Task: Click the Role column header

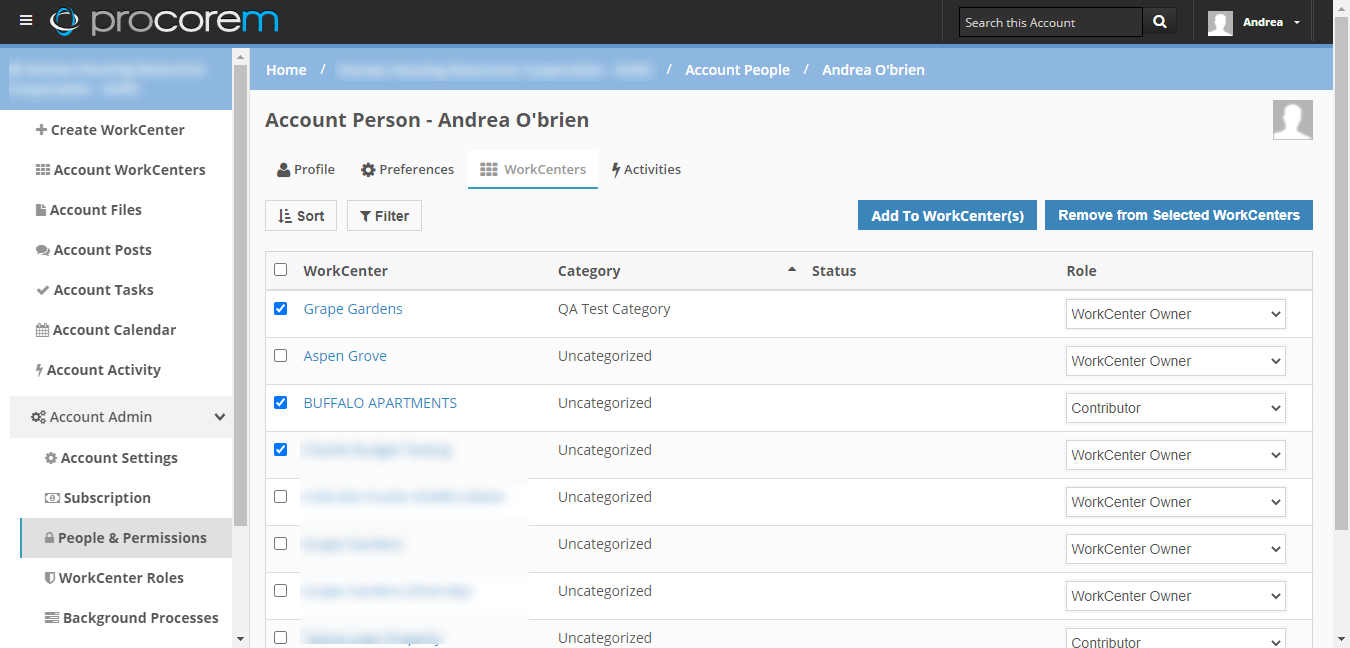Action: pyautogui.click(x=1081, y=271)
